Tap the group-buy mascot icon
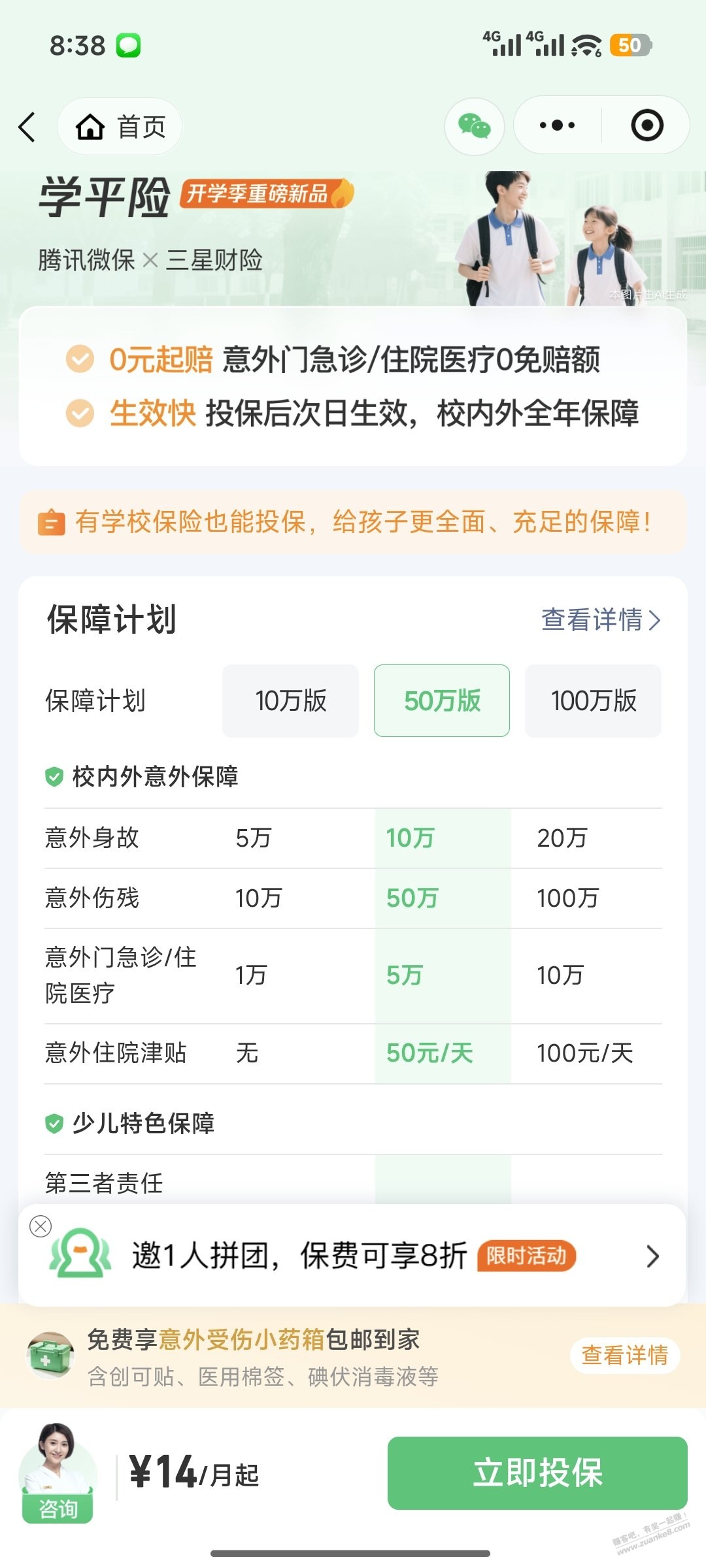The width and height of the screenshot is (706, 1568). pos(80,1254)
